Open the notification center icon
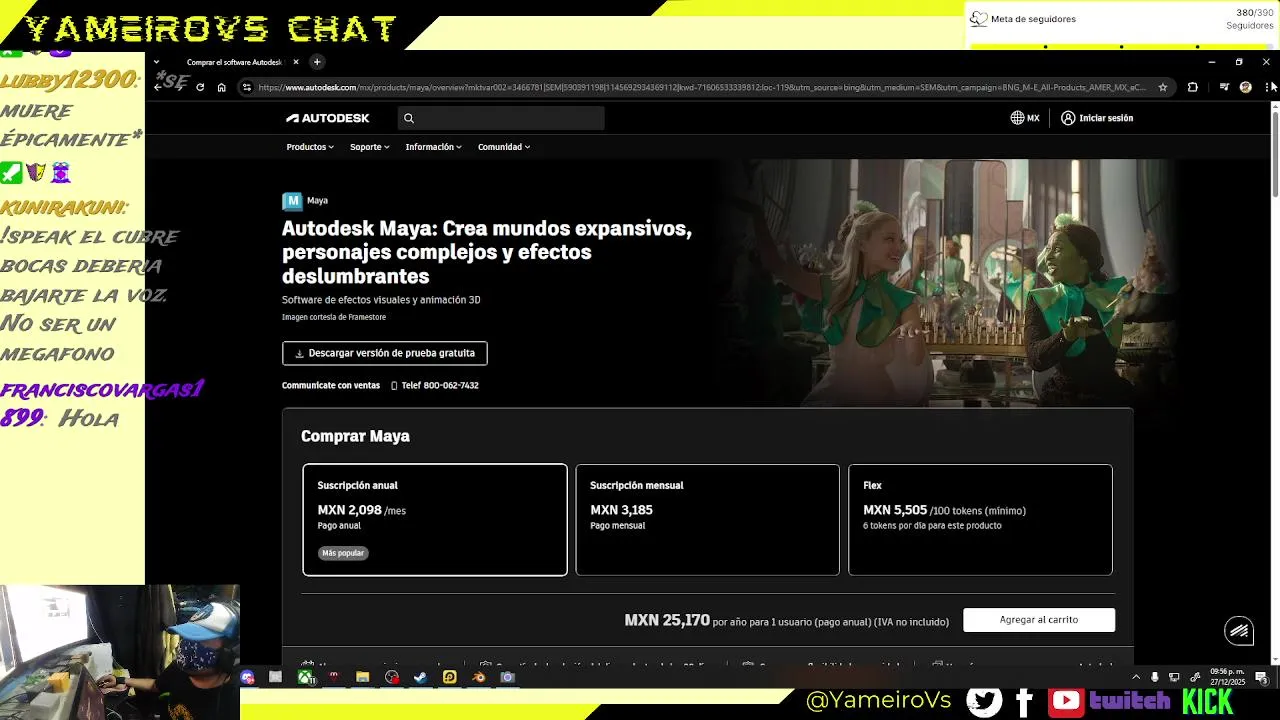This screenshot has height=720, width=1280. click(1263, 677)
